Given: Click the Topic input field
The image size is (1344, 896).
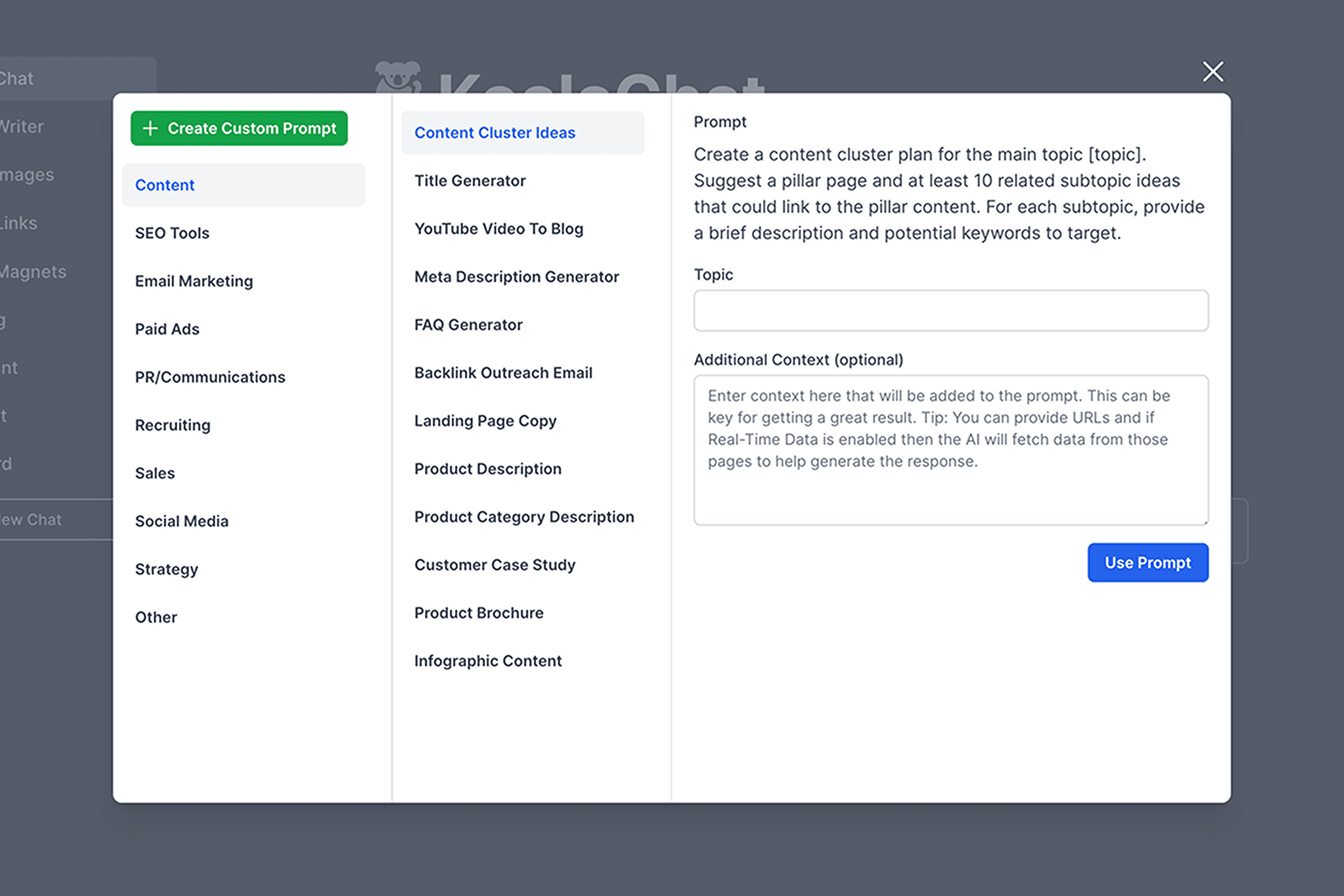Looking at the screenshot, I should click(x=950, y=311).
